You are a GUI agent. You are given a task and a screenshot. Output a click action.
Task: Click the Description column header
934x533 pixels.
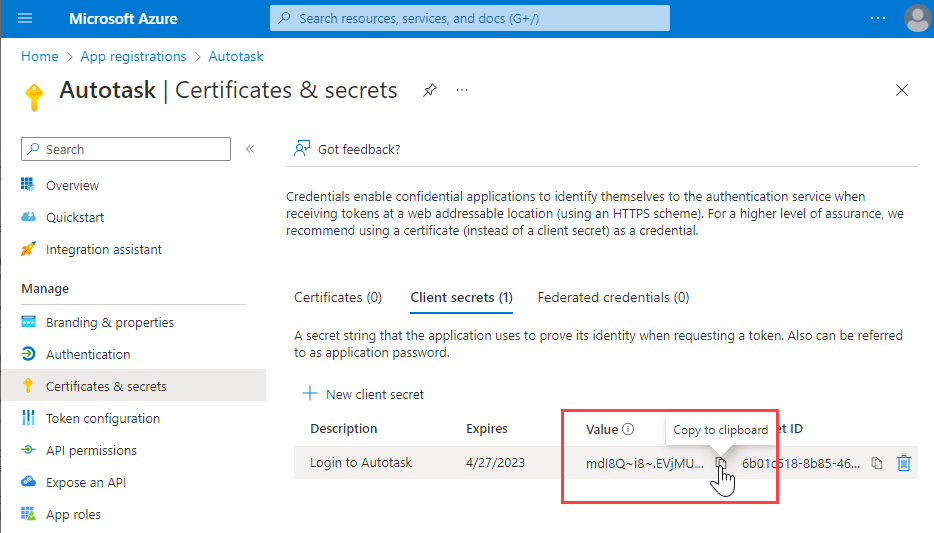pos(344,429)
